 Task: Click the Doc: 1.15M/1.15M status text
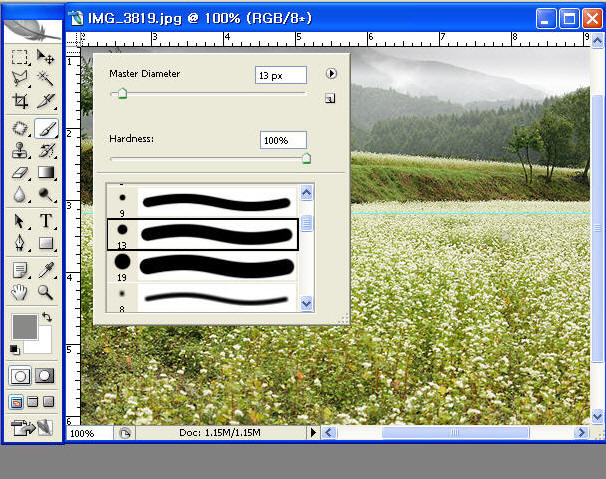(x=220, y=433)
